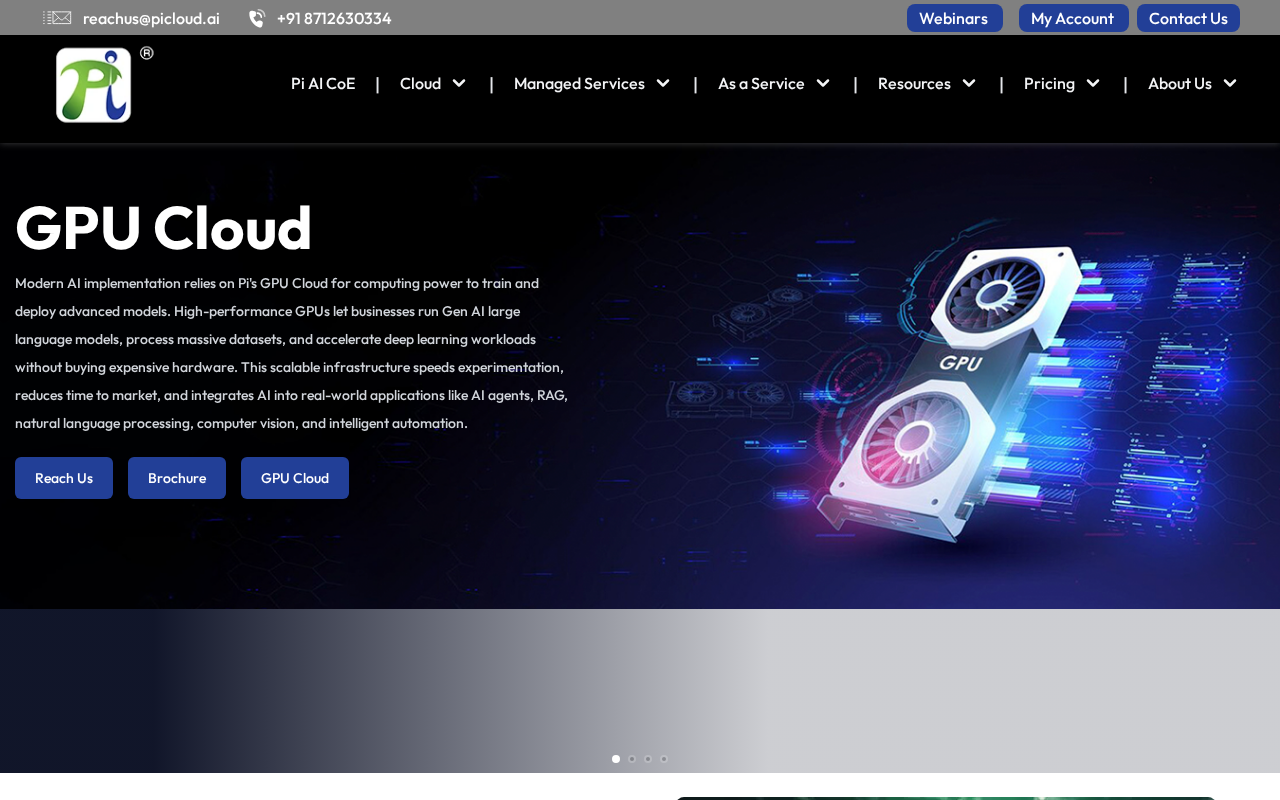This screenshot has width=1280, height=800.
Task: Expand the Managed Services chevron
Action: click(x=663, y=83)
